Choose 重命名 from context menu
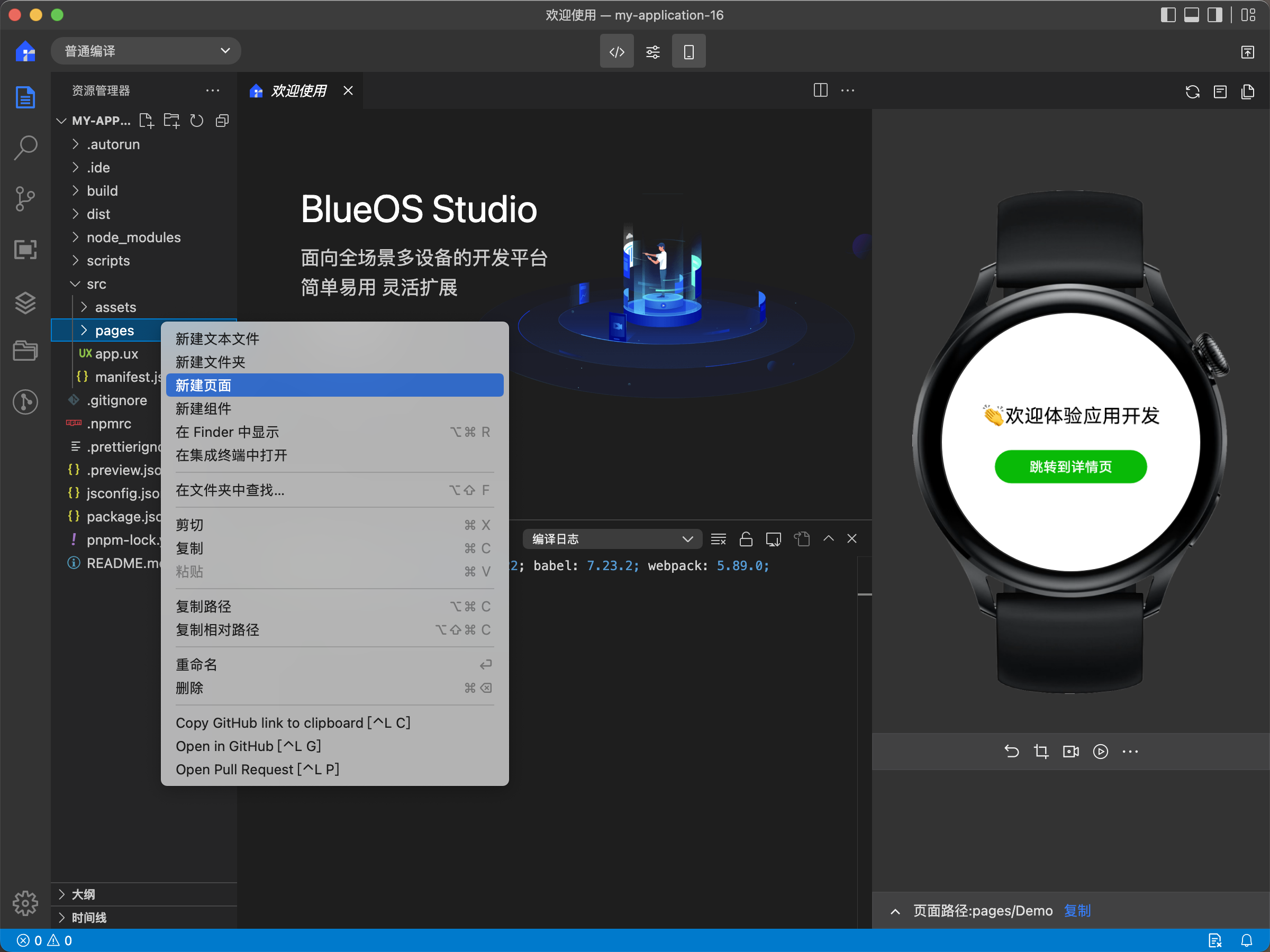This screenshot has width=1270, height=952. (335, 664)
